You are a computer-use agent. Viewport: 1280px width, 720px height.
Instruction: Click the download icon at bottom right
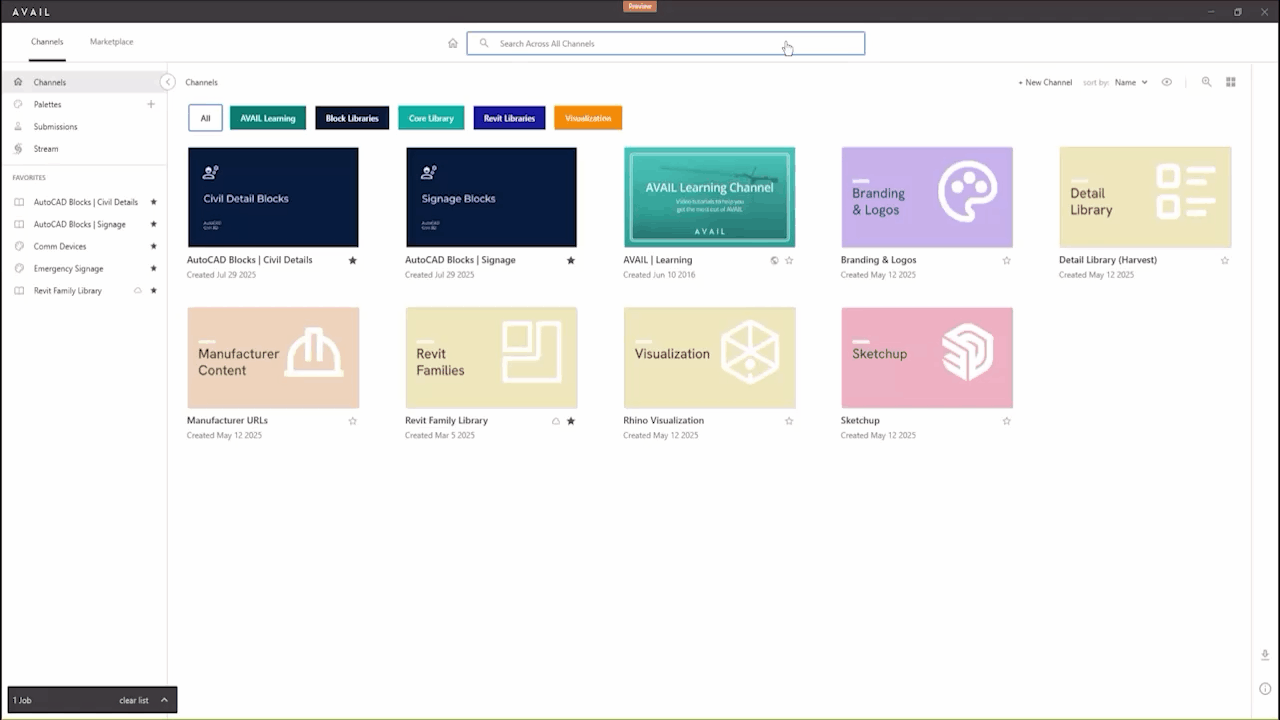[1265, 655]
